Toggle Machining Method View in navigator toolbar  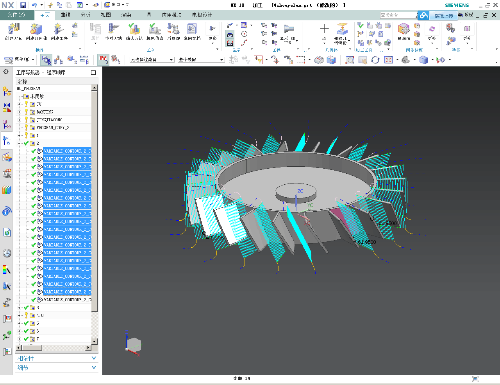84,60
